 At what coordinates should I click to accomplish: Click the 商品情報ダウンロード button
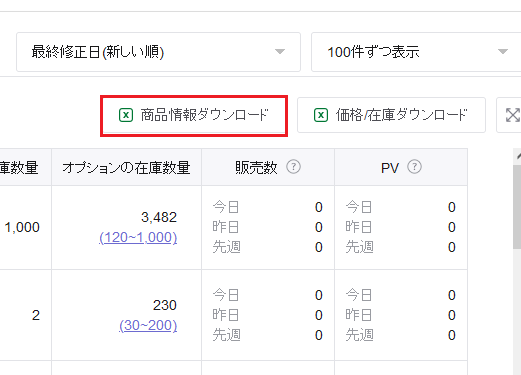pos(194,115)
